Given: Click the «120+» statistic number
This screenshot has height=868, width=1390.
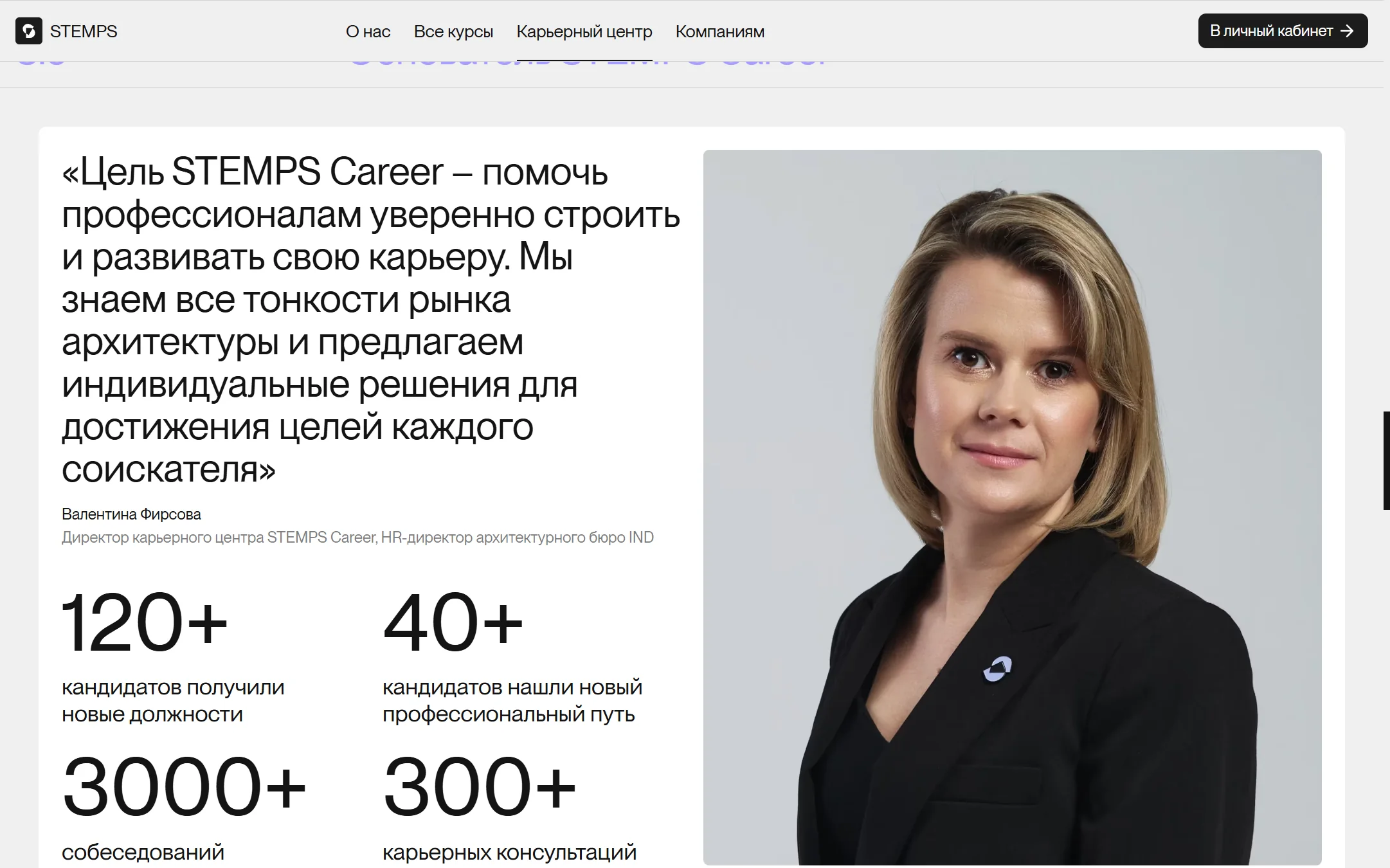Looking at the screenshot, I should click(x=145, y=622).
